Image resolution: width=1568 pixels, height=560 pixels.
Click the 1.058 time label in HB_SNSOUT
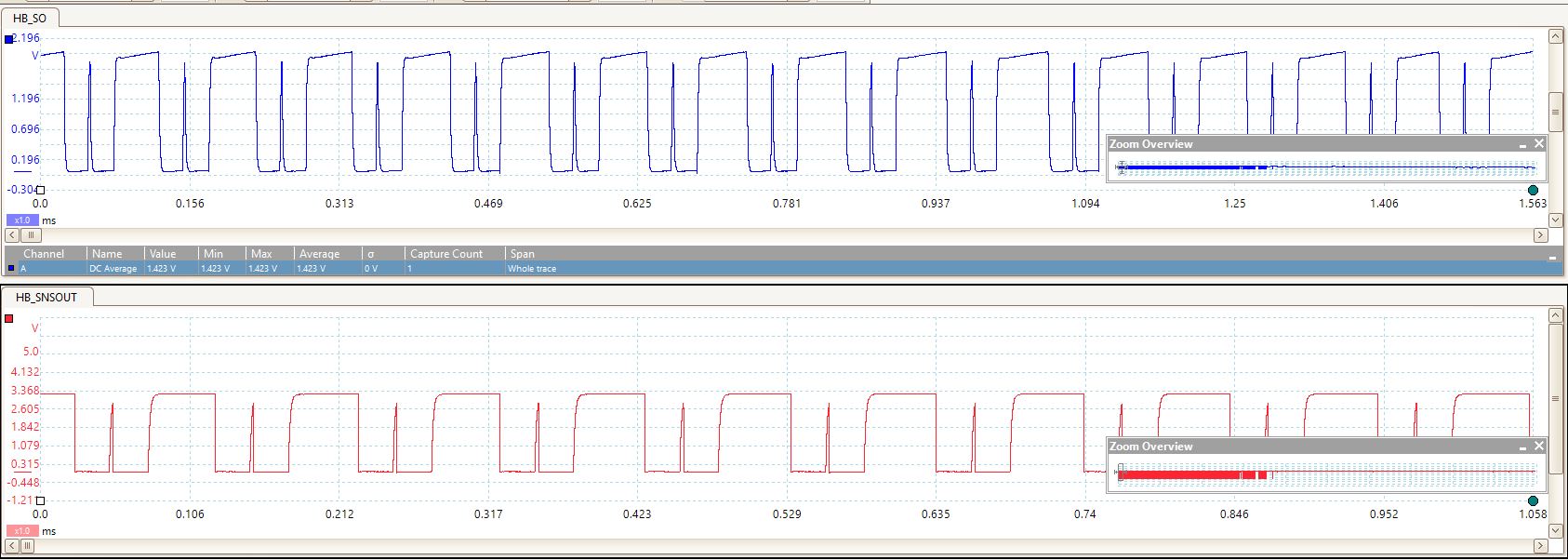point(1533,513)
